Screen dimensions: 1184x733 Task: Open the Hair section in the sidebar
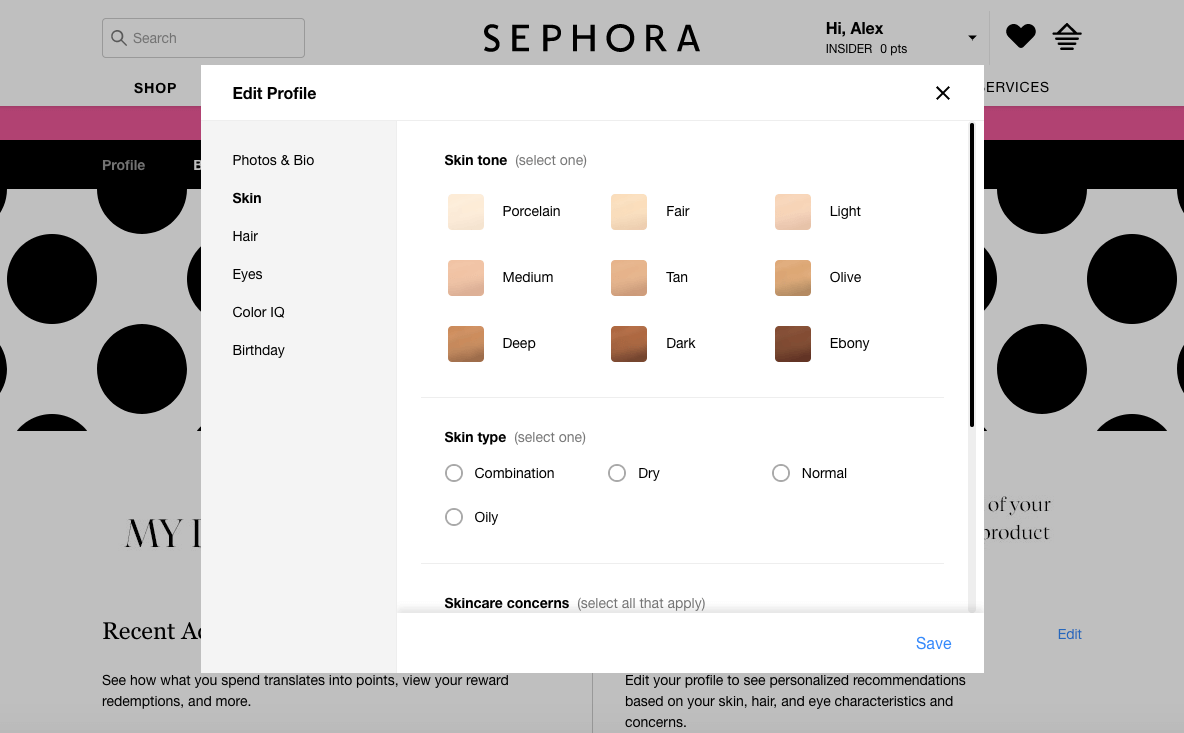click(245, 236)
